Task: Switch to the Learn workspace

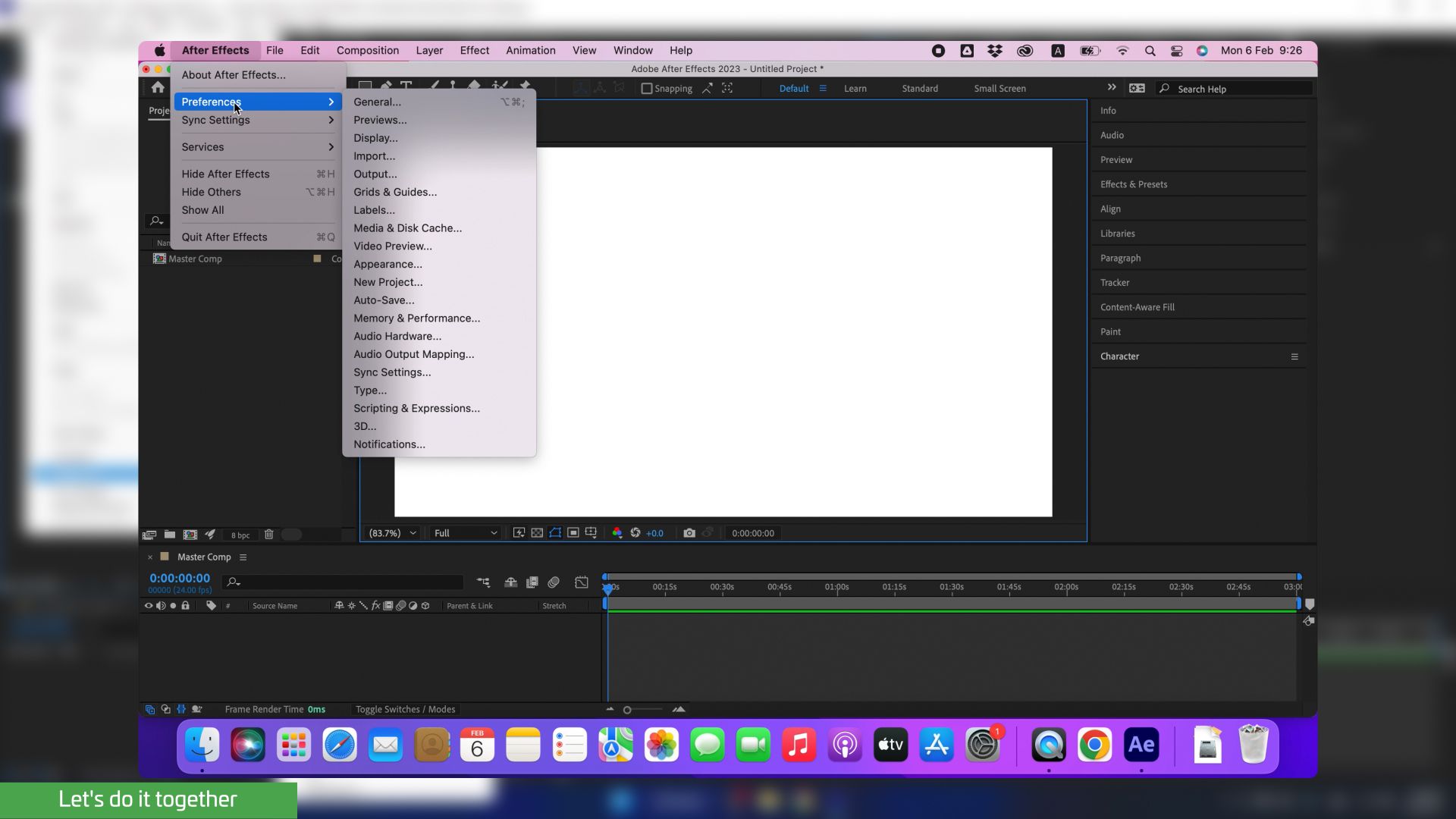Action: coord(855,89)
